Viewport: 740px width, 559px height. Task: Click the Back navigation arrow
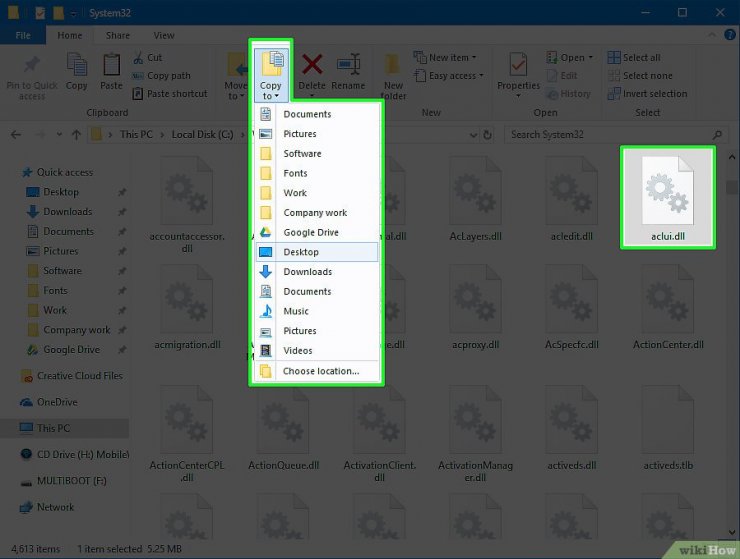point(16,135)
